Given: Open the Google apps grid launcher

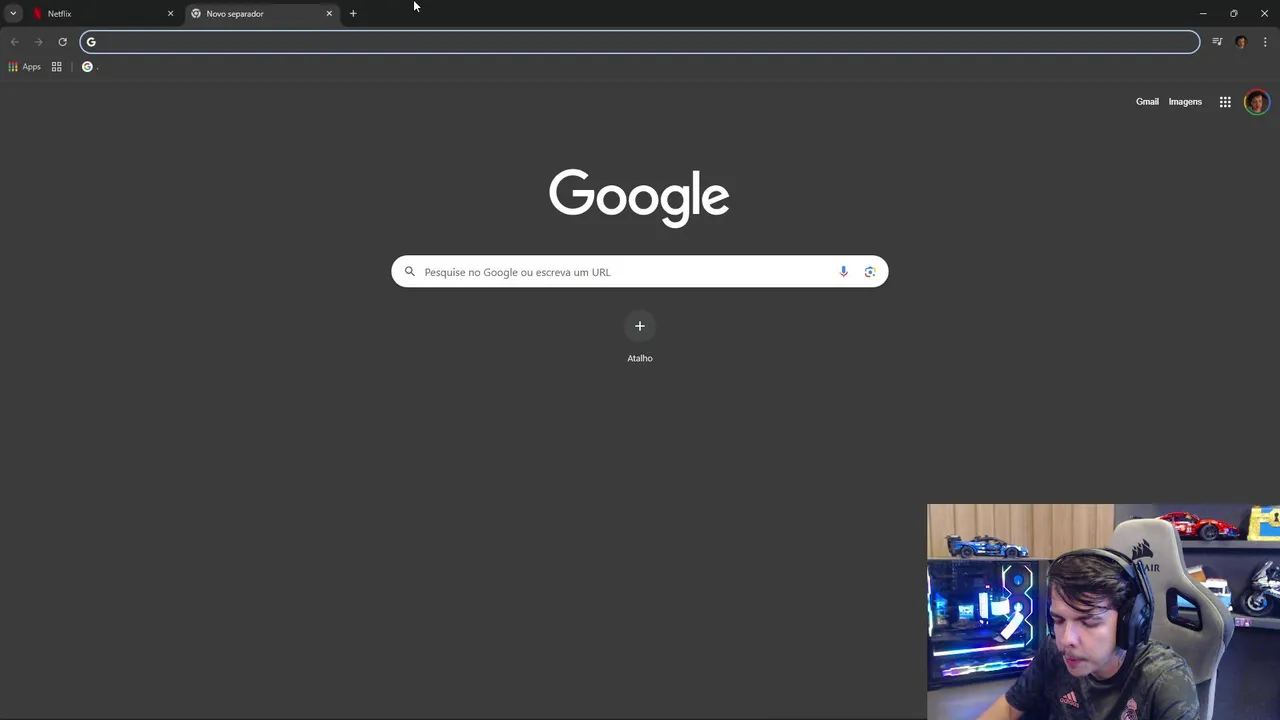Looking at the screenshot, I should (1225, 102).
